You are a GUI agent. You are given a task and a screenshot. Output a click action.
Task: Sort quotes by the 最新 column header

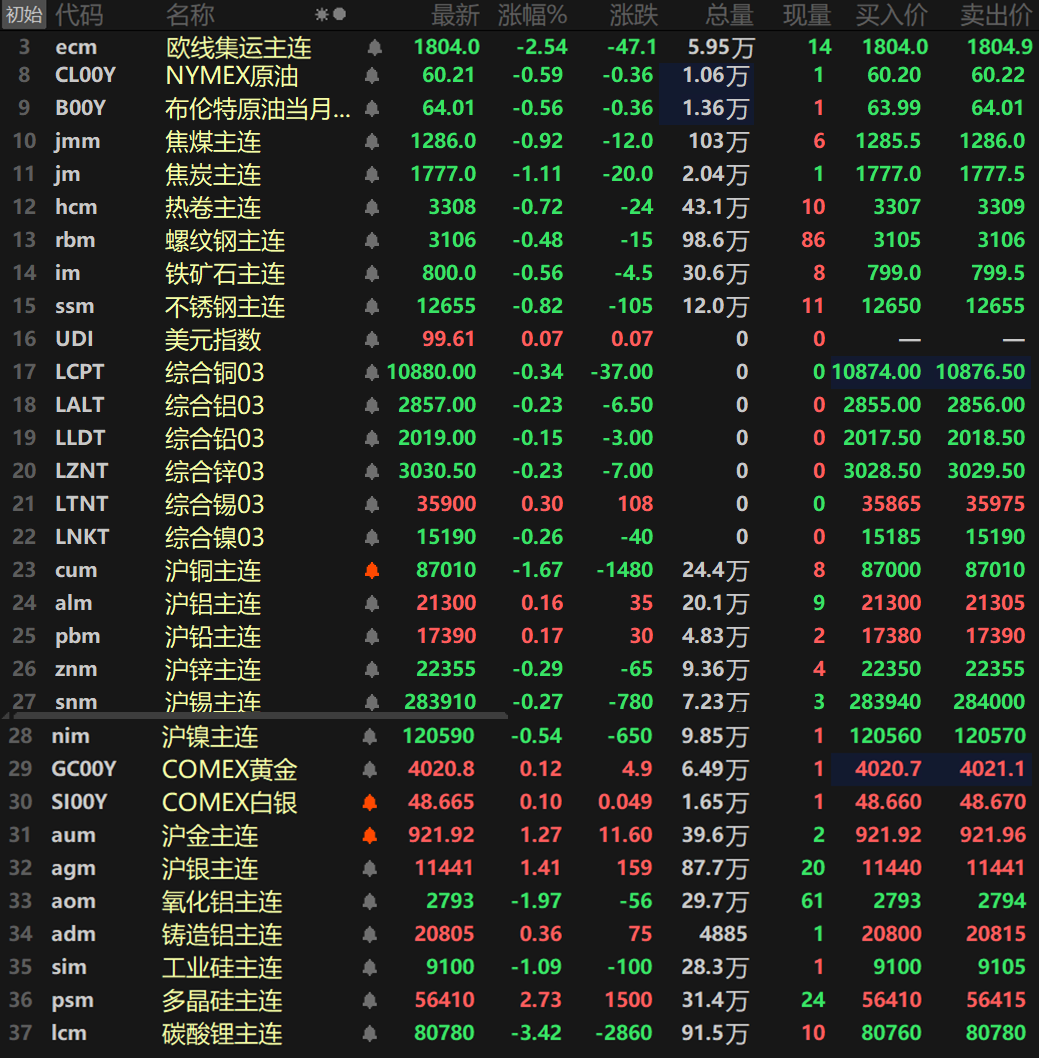pos(455,15)
